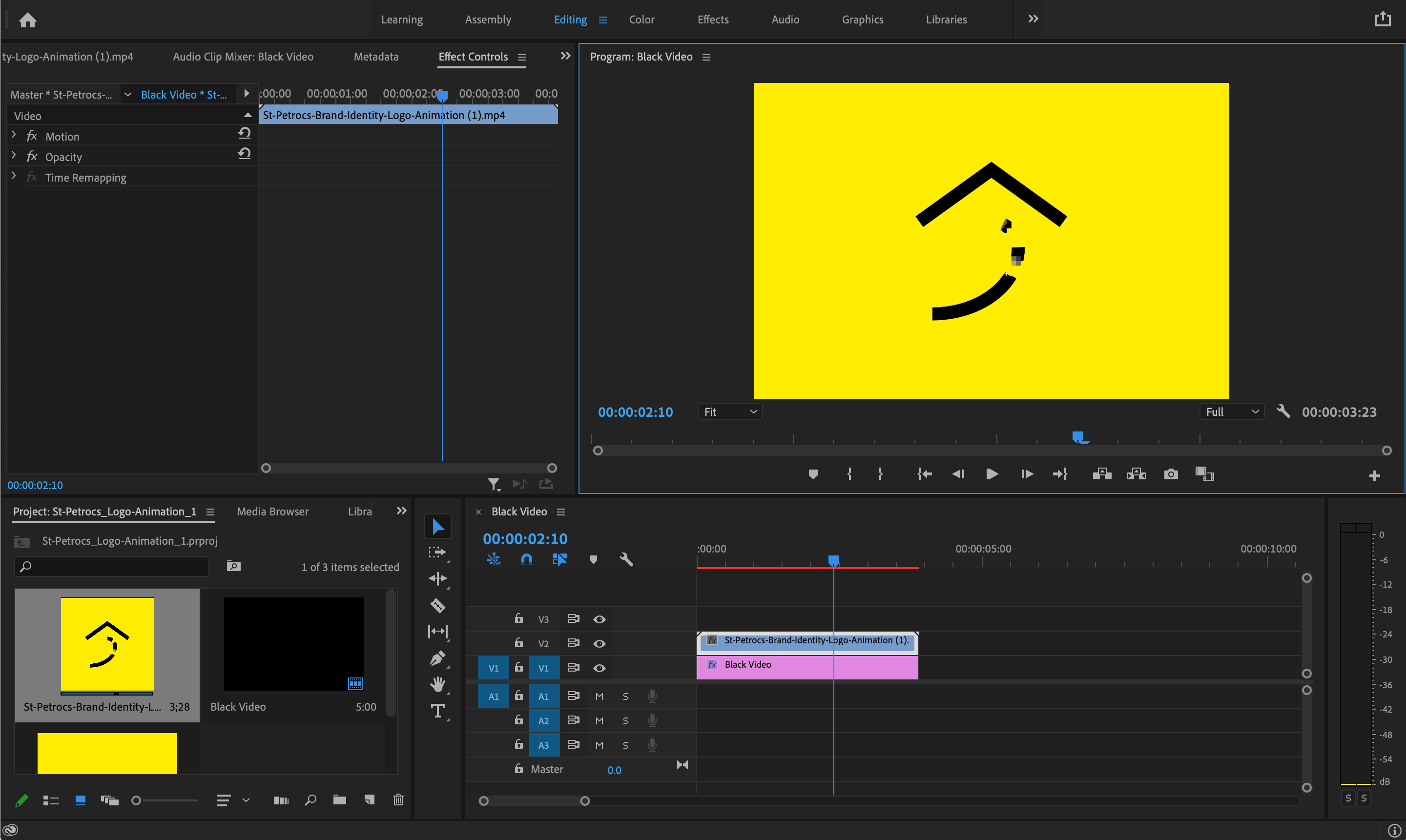Viewport: 1406px width, 840px height.
Task: Mute audio track A1
Action: click(600, 696)
